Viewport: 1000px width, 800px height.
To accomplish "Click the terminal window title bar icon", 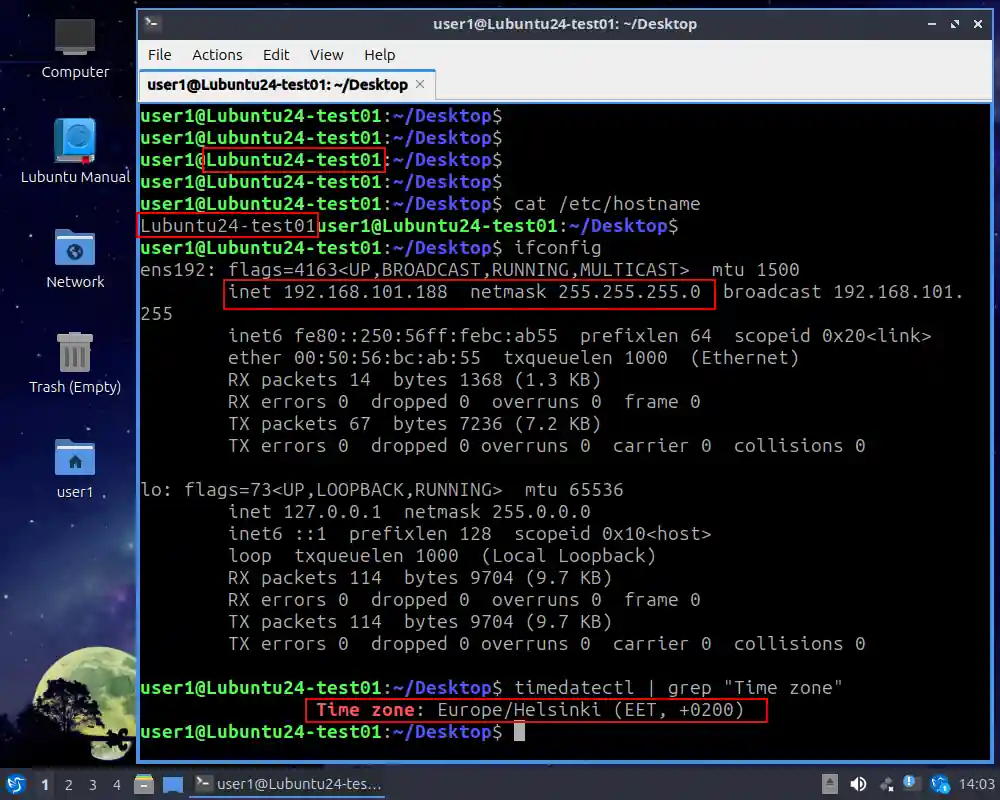I will click(x=152, y=24).
